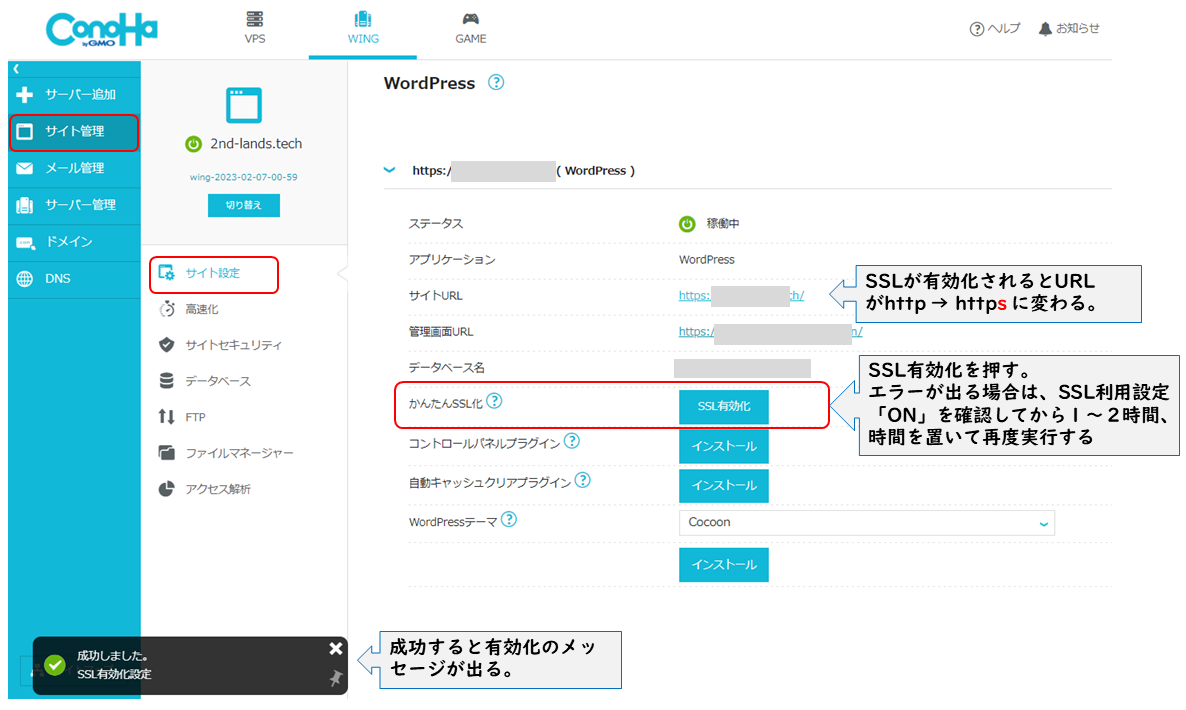1186x710 pixels.
Task: Switch to the WING tab
Action: tap(363, 28)
